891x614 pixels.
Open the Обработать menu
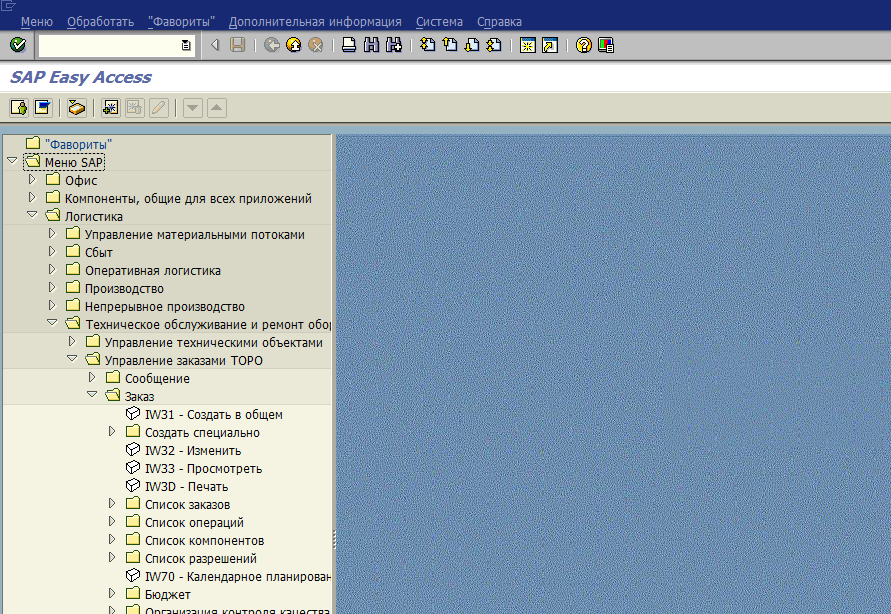click(x=101, y=22)
